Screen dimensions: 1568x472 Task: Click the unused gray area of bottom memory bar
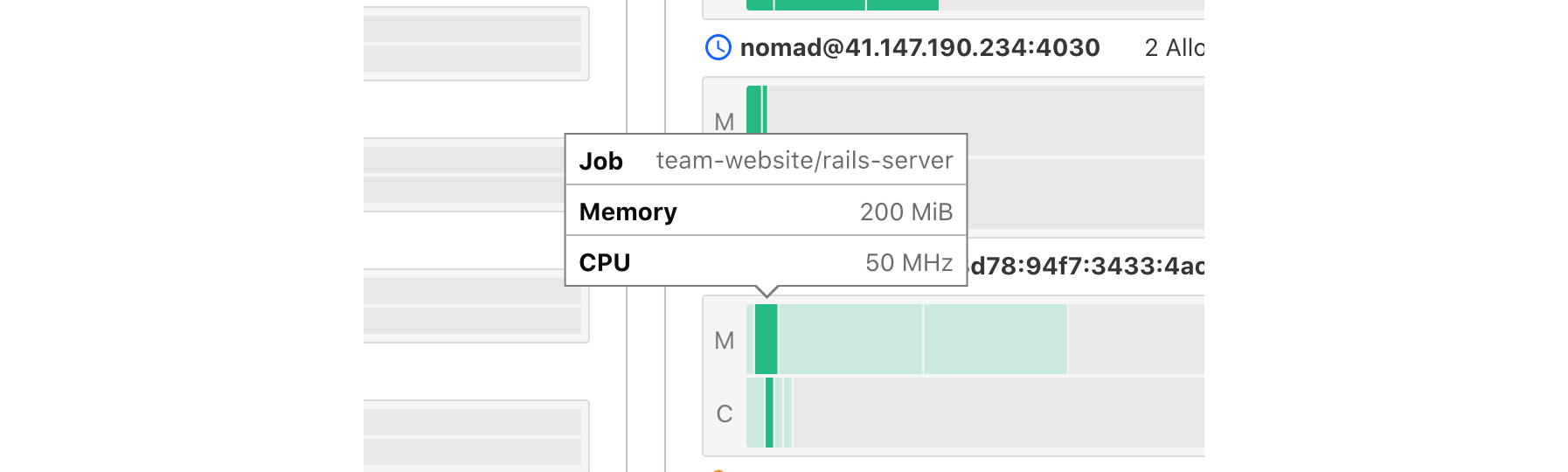click(x=1135, y=339)
